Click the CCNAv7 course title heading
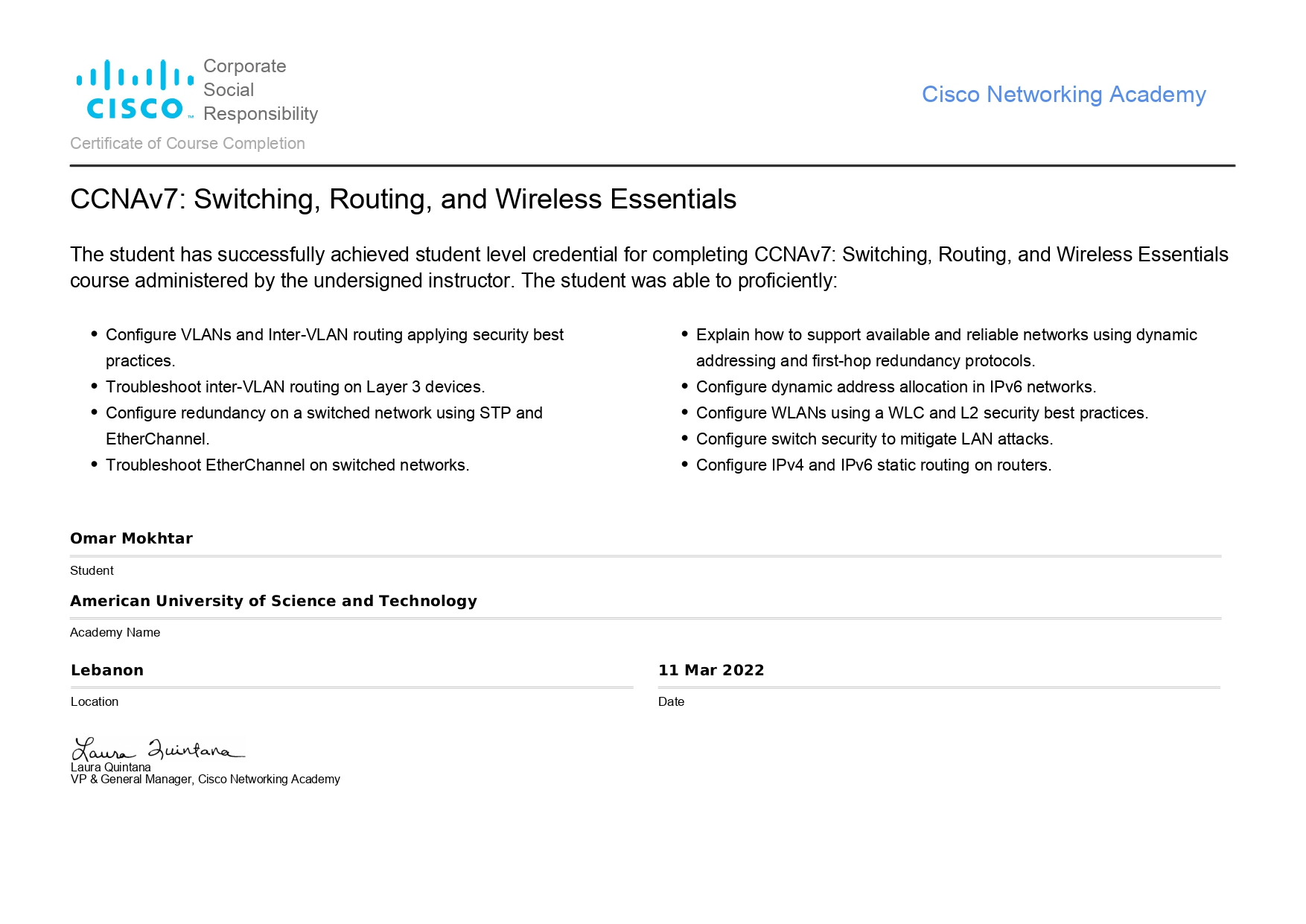The width and height of the screenshot is (1306, 924). (x=403, y=200)
